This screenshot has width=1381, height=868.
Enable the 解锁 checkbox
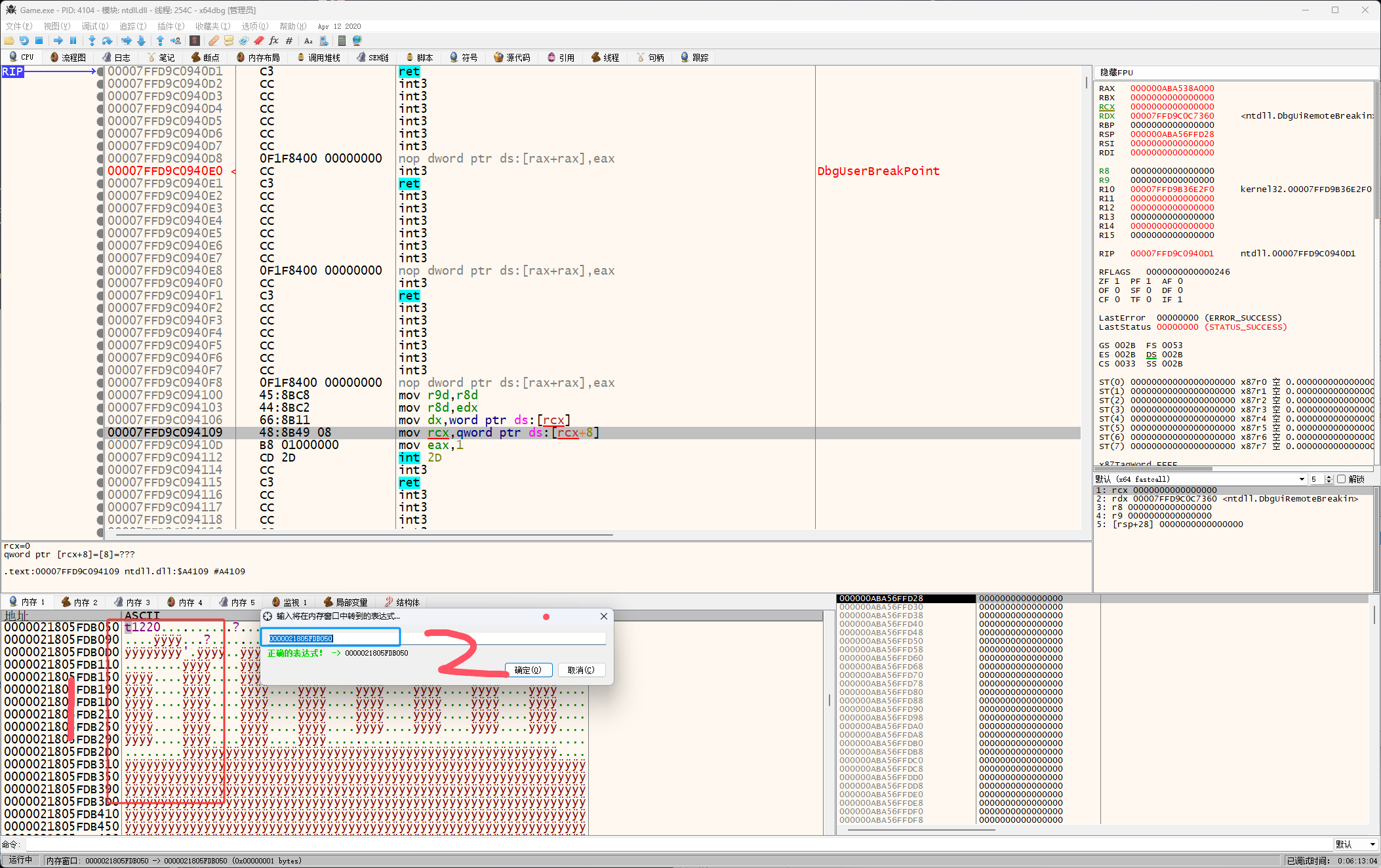(x=1341, y=479)
